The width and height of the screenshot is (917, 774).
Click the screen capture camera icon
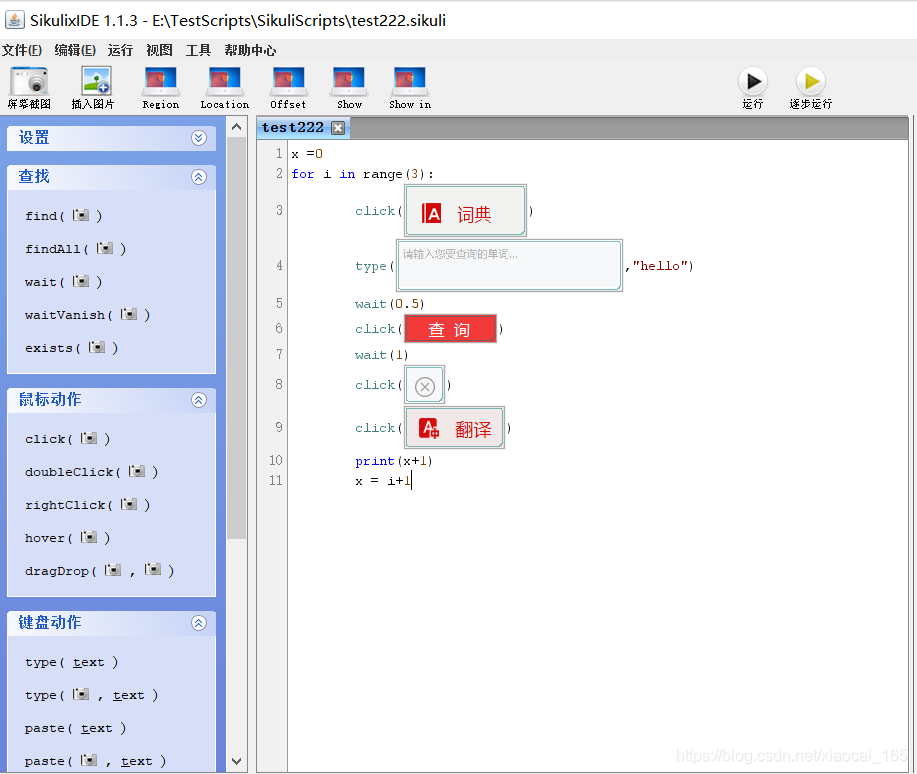coord(29,81)
